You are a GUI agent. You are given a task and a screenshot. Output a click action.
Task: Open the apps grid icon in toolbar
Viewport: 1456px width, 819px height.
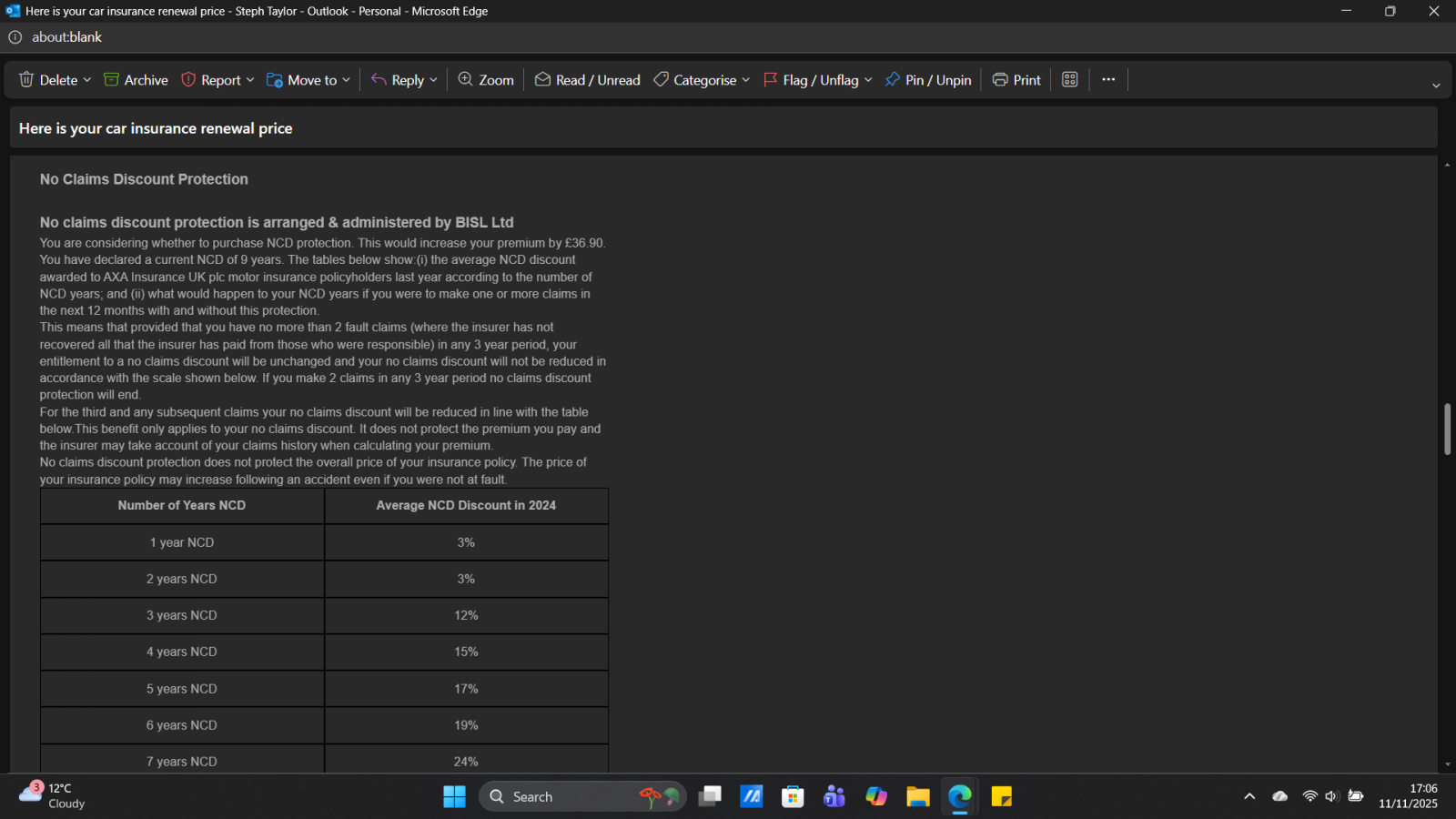pyautogui.click(x=1070, y=80)
